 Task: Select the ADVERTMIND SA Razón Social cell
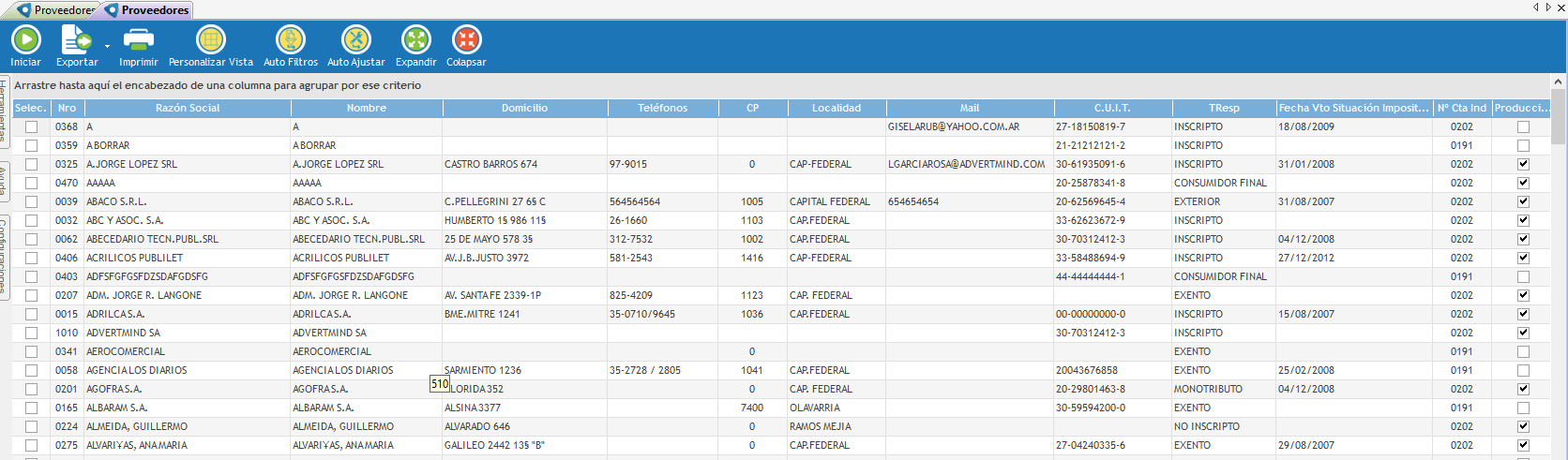(x=188, y=333)
